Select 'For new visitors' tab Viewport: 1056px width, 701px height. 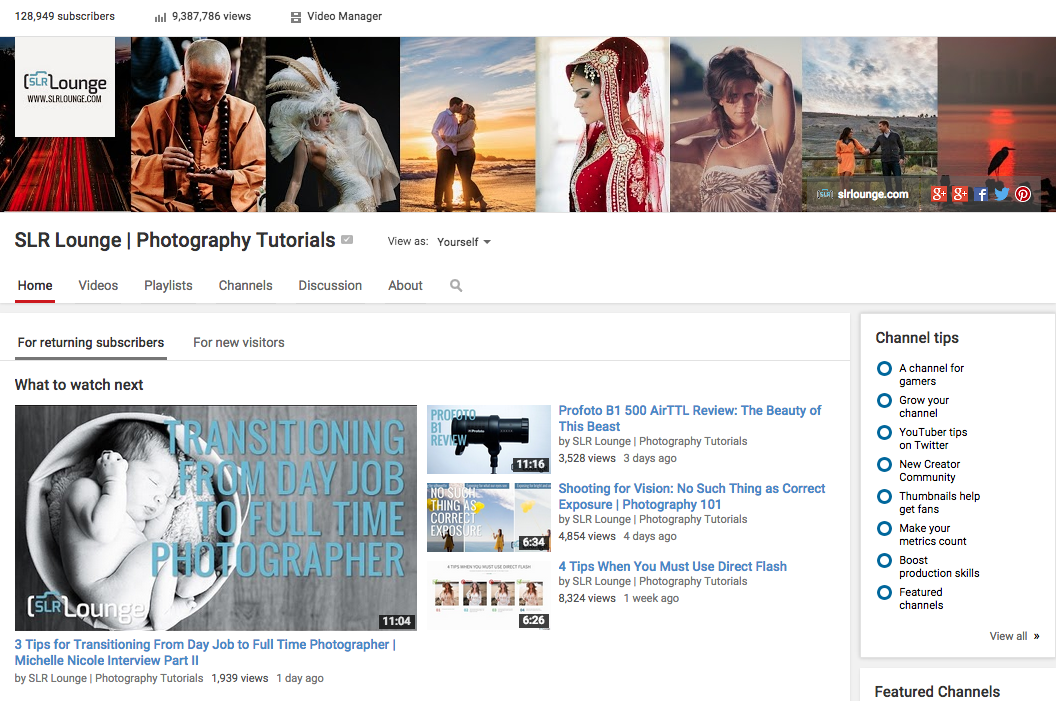coord(238,343)
